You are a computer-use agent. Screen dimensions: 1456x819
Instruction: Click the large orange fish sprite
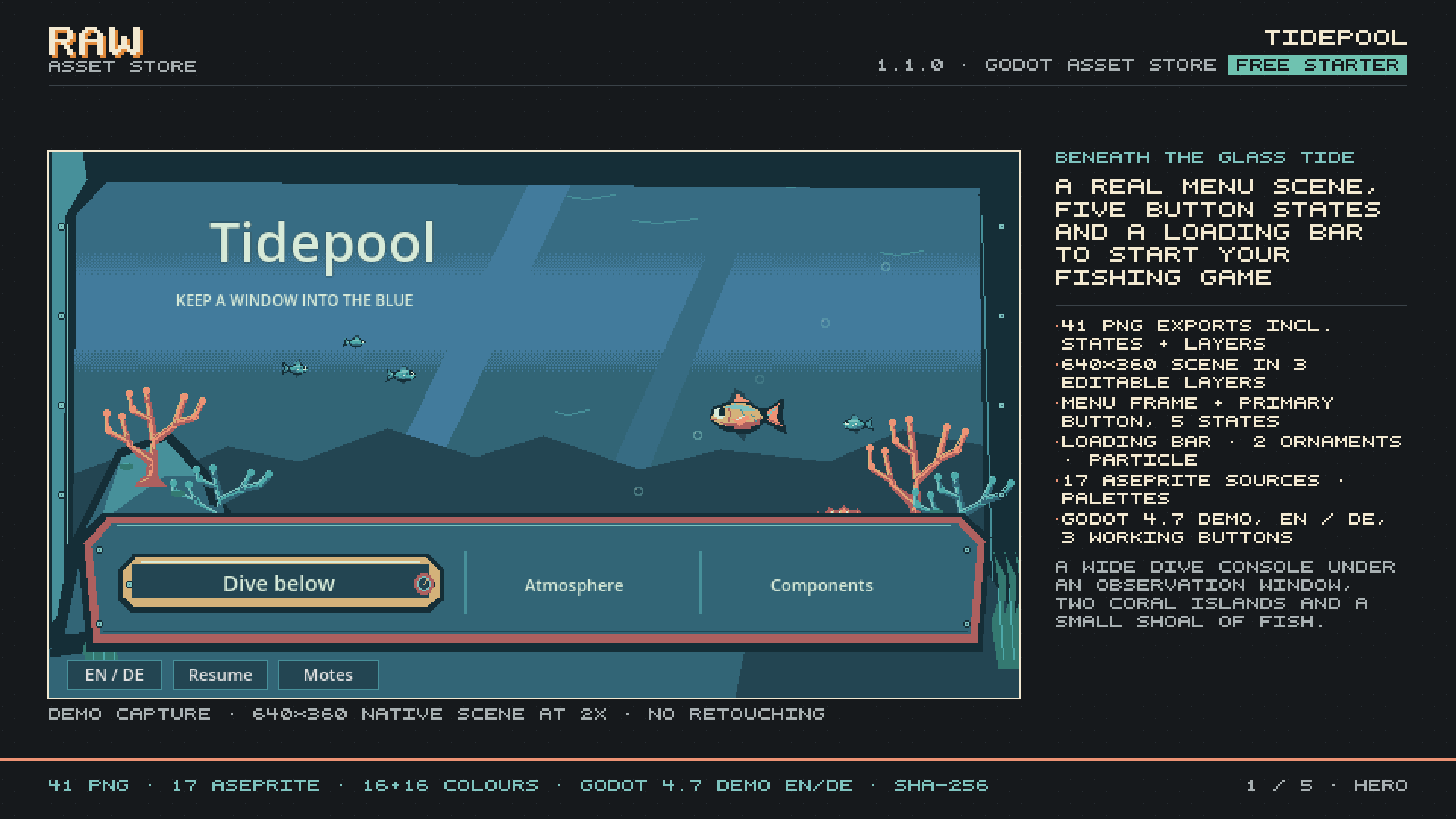pyautogui.click(x=747, y=414)
